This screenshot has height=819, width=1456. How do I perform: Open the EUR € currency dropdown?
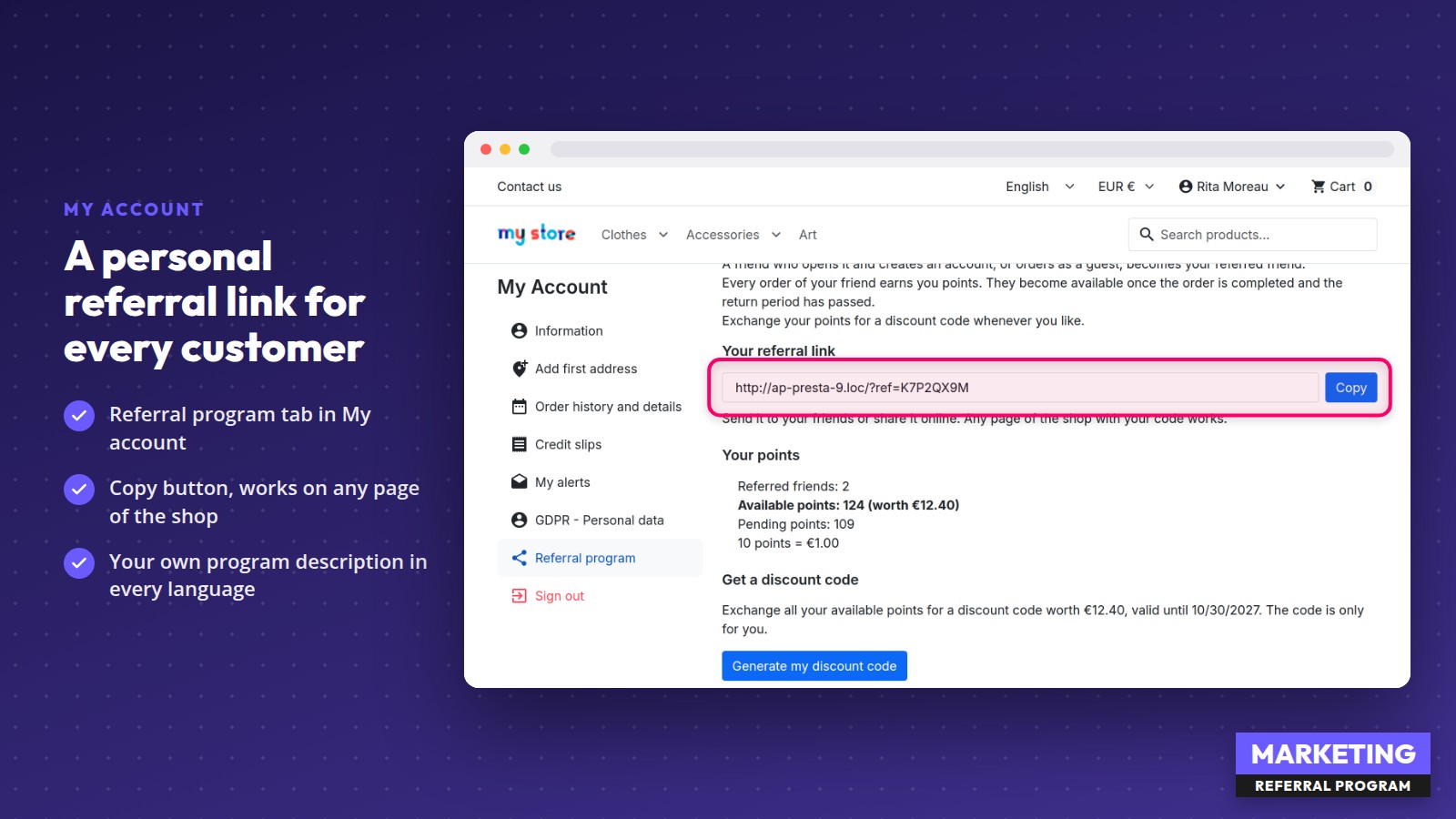pyautogui.click(x=1126, y=187)
